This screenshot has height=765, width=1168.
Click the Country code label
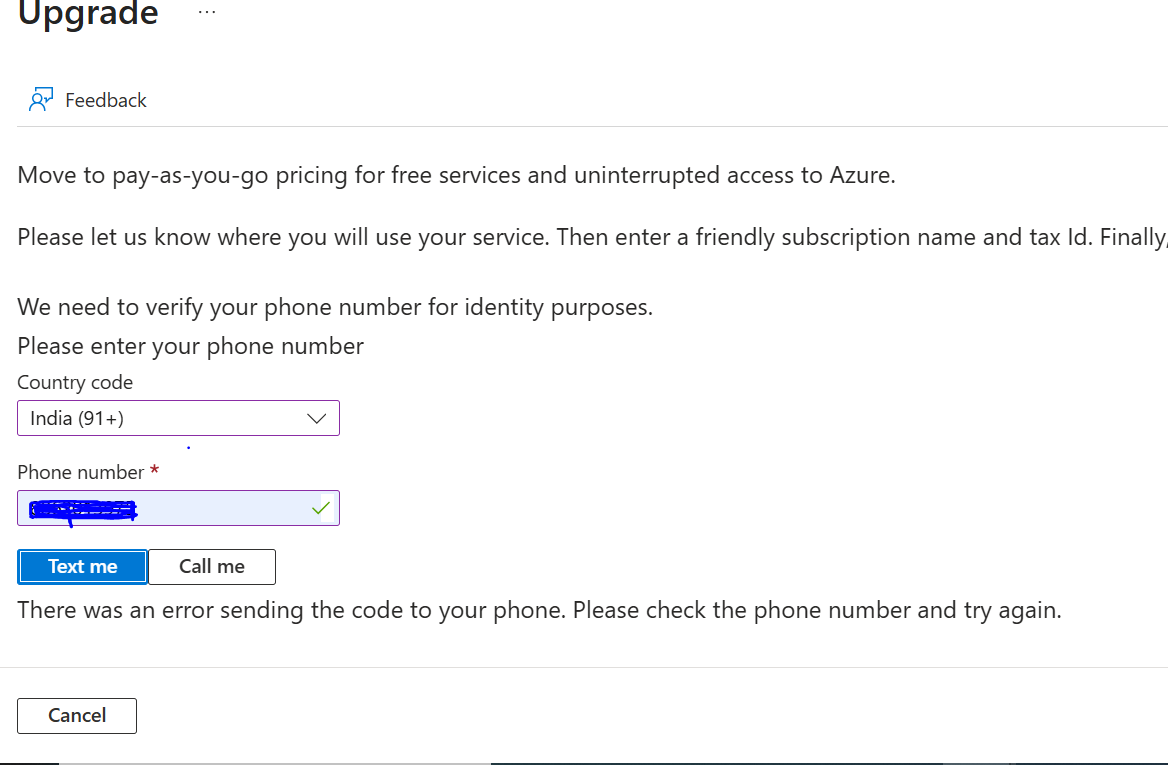pos(75,382)
